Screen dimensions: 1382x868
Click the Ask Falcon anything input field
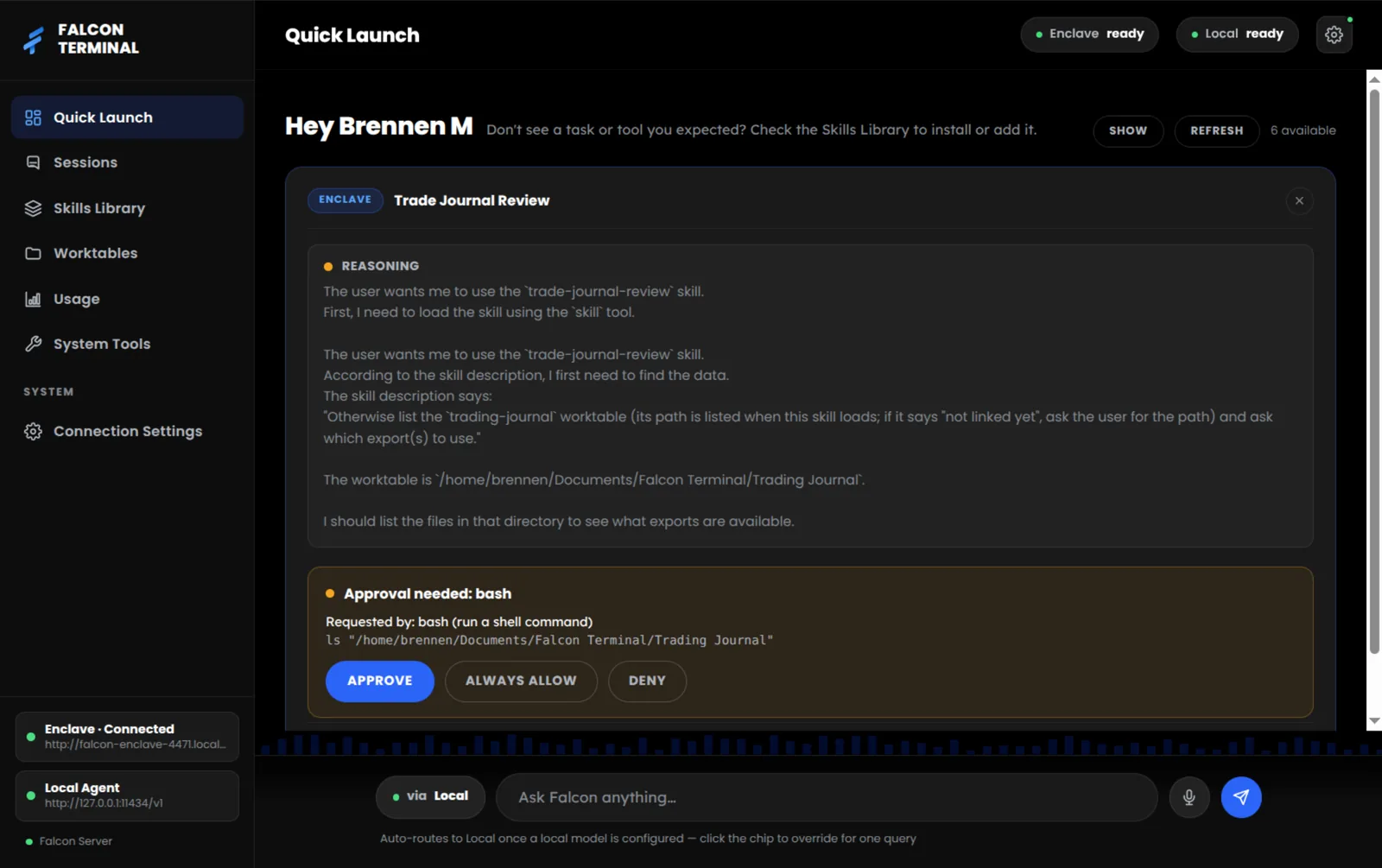[827, 797]
